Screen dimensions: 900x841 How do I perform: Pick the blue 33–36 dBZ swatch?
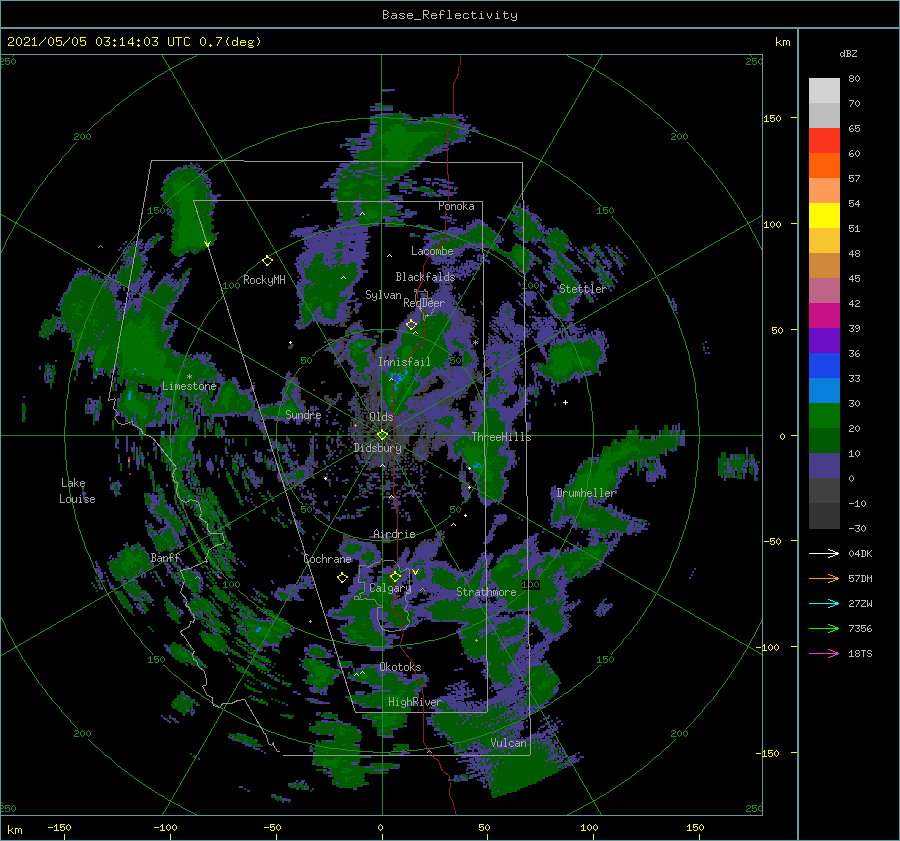pos(824,366)
